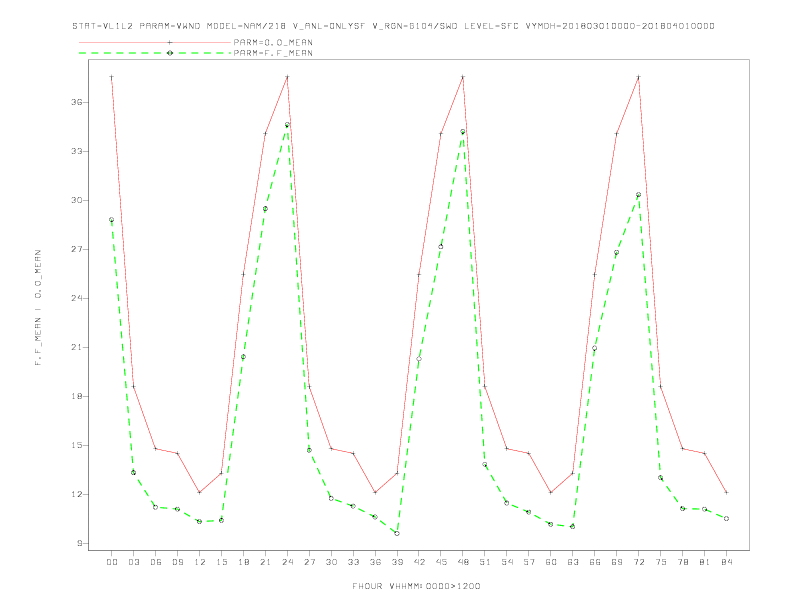
Task: Click the x-axis tick label 51
Action: 485,562
